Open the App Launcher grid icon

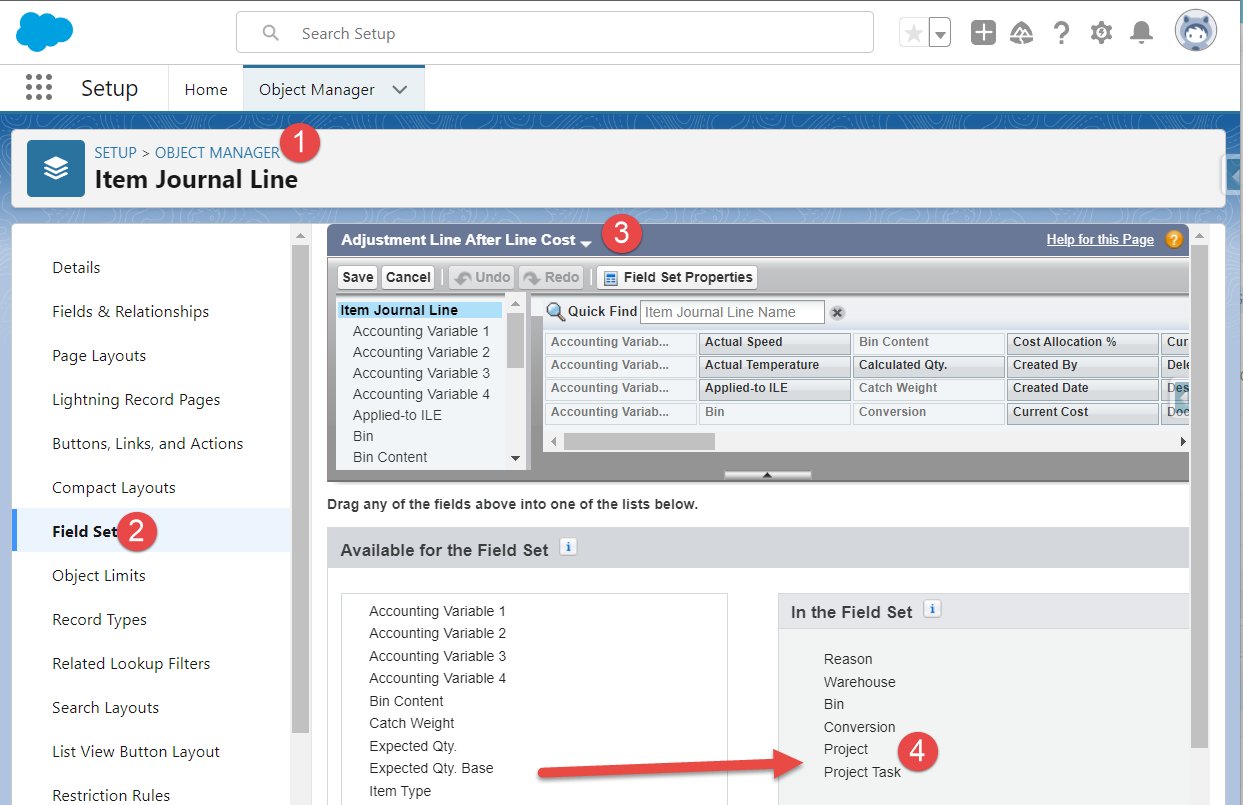38,88
